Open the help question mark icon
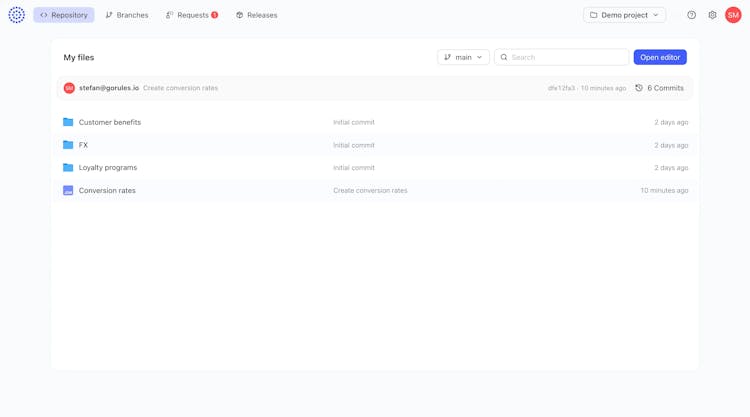The height and width of the screenshot is (417, 750). point(691,15)
